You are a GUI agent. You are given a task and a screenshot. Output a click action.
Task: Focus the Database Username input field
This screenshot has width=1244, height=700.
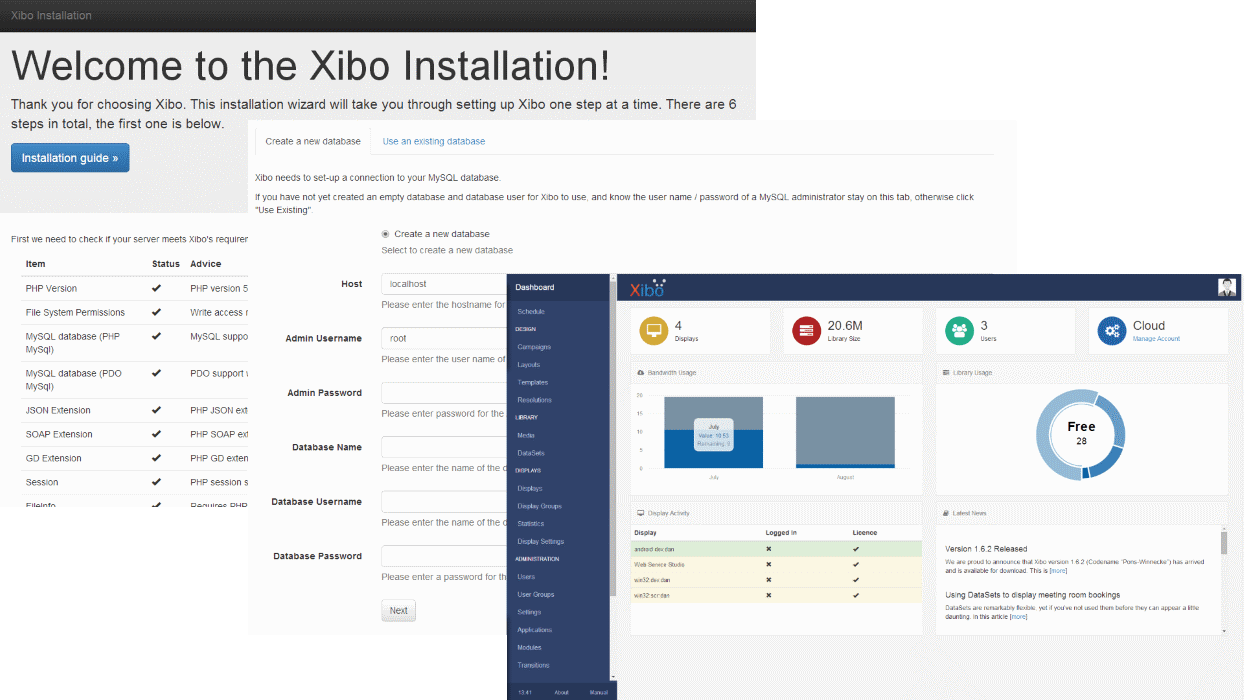click(444, 502)
